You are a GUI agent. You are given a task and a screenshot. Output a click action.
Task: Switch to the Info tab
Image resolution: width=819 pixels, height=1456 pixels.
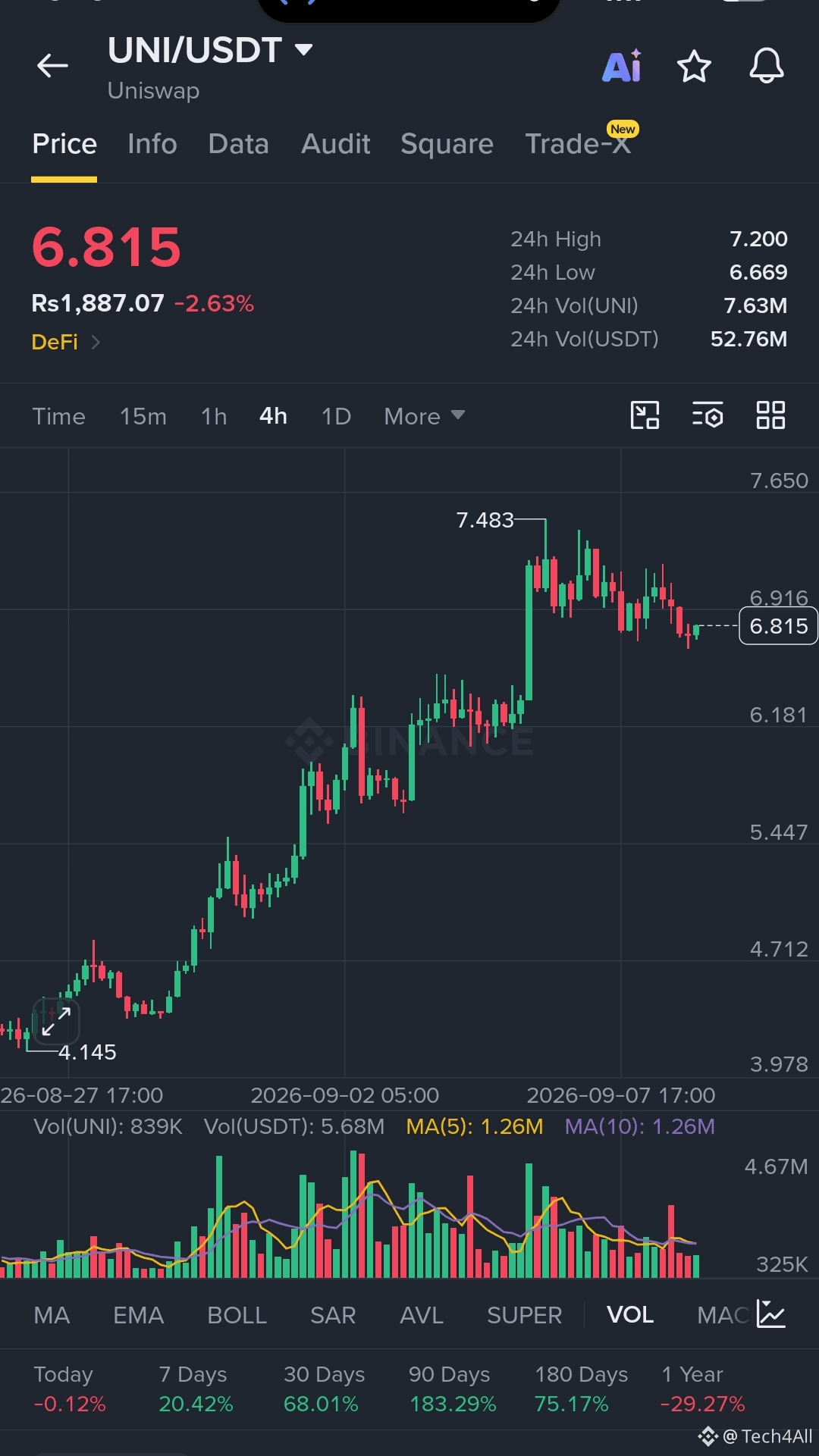tap(152, 144)
